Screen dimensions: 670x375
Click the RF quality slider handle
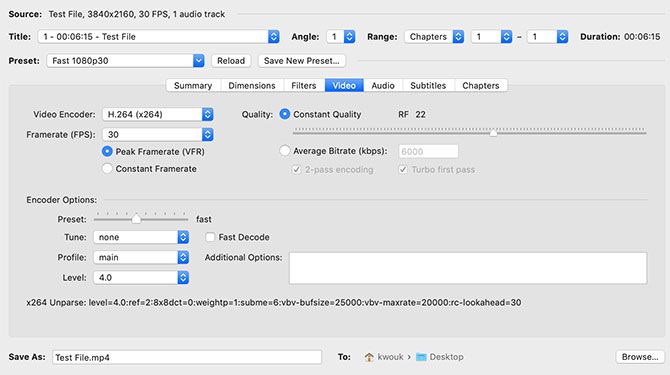[x=493, y=133]
